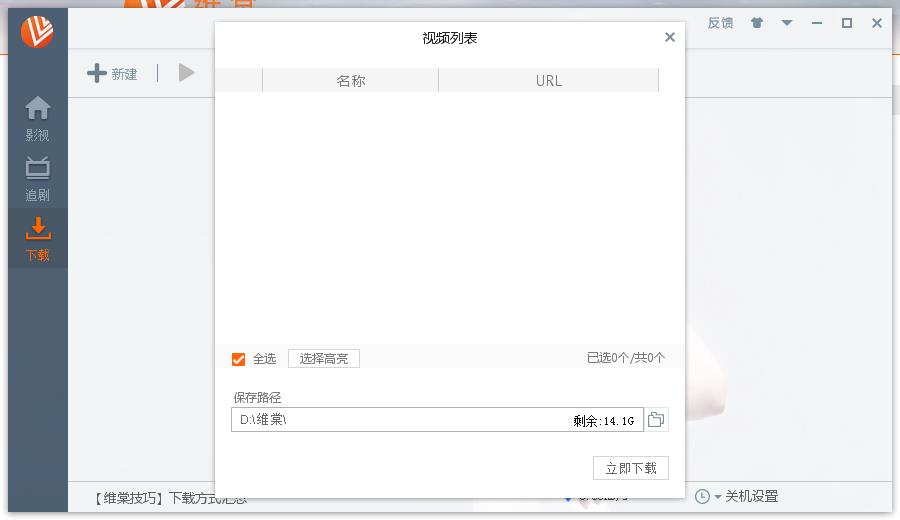Viewport: 900px width, 520px height.
Task: Close the 视频列表 dialog
Action: (670, 37)
